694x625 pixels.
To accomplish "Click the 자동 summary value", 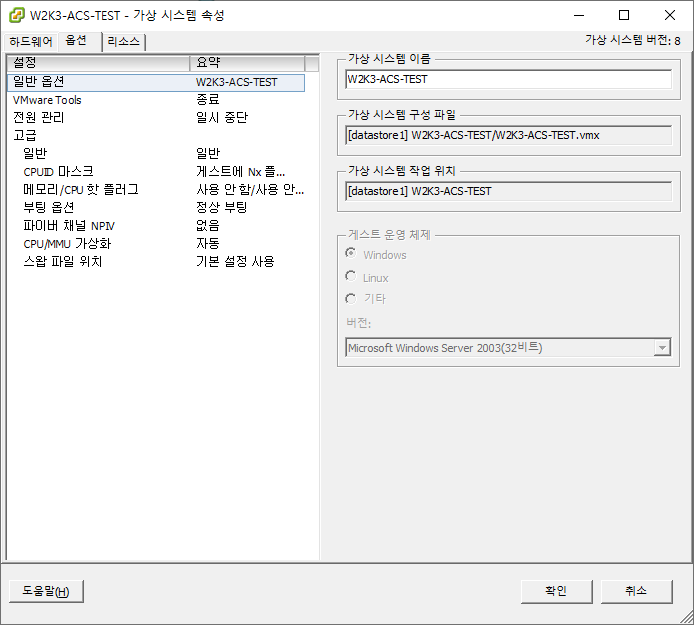I will [x=208, y=243].
